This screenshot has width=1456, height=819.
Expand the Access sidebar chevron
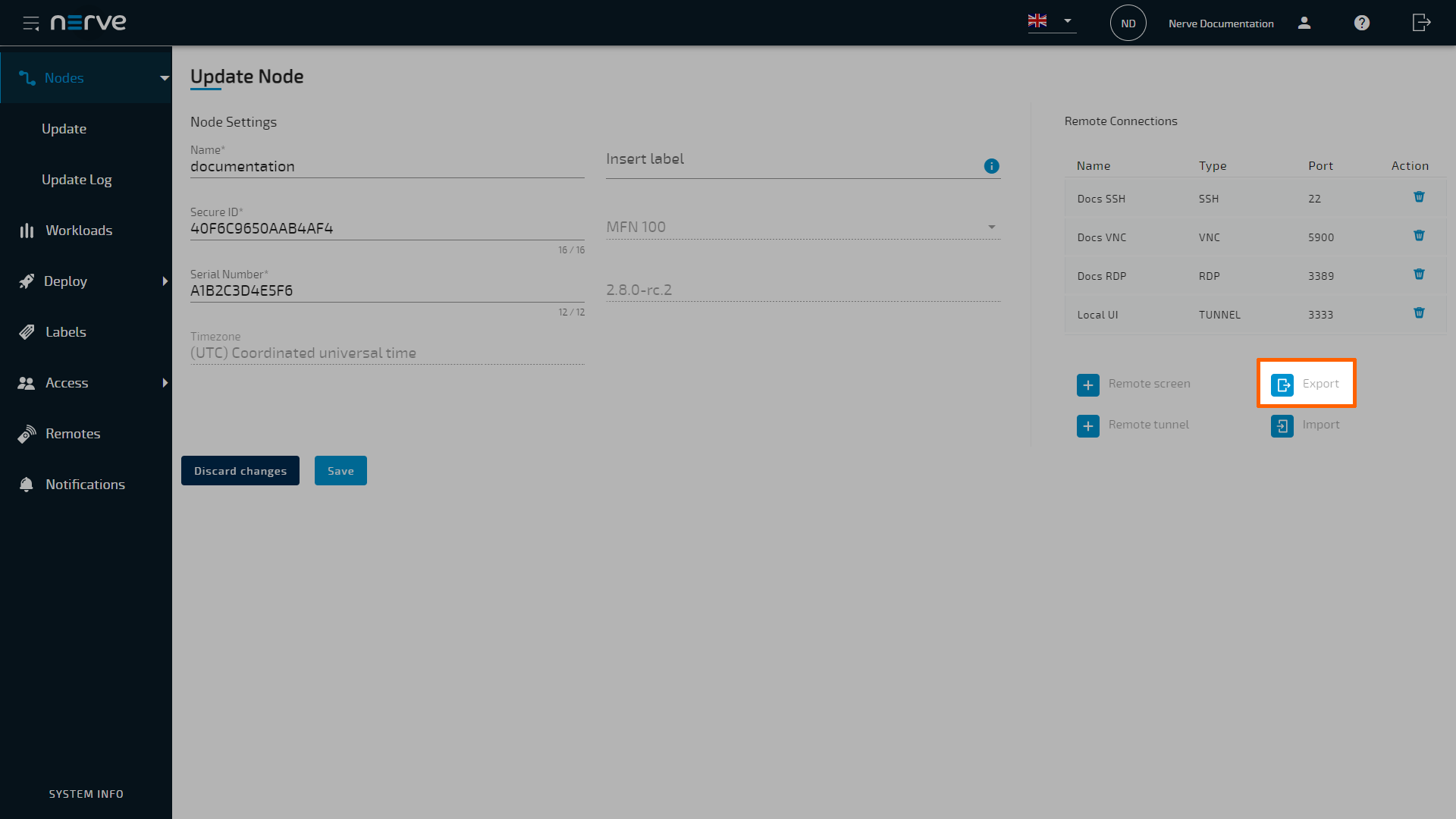[165, 383]
